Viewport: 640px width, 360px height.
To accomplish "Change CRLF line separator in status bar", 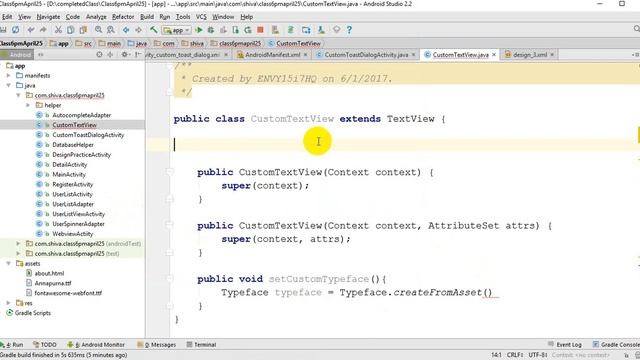I will (515, 355).
